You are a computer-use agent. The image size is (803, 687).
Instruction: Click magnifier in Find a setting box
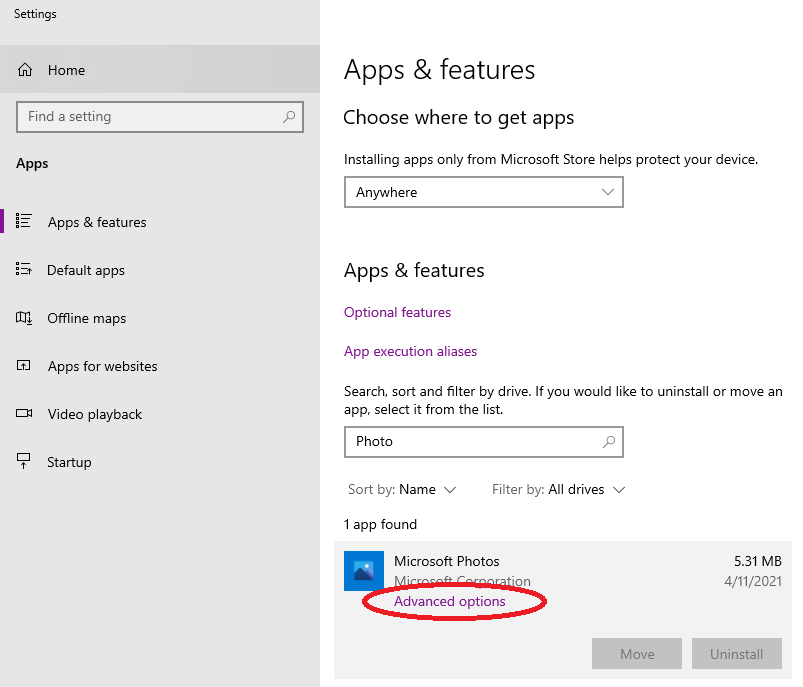289,117
